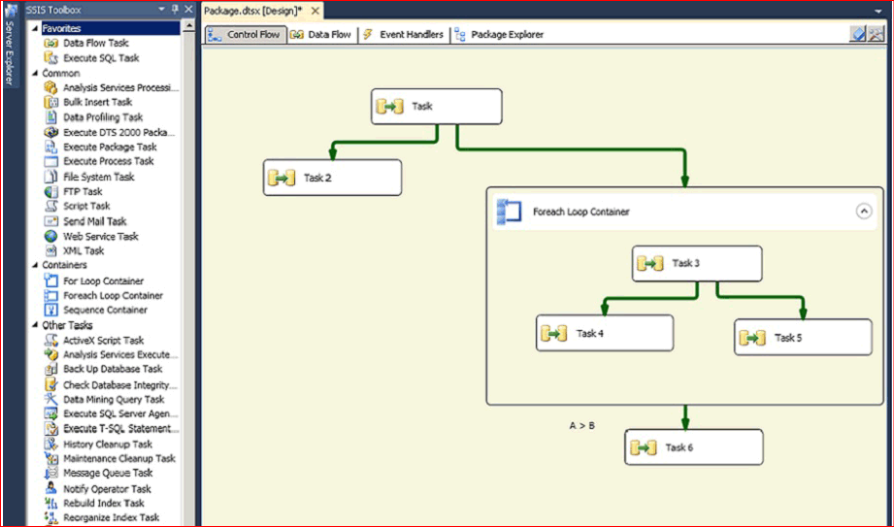Select the Web Service Task icon

52,236
